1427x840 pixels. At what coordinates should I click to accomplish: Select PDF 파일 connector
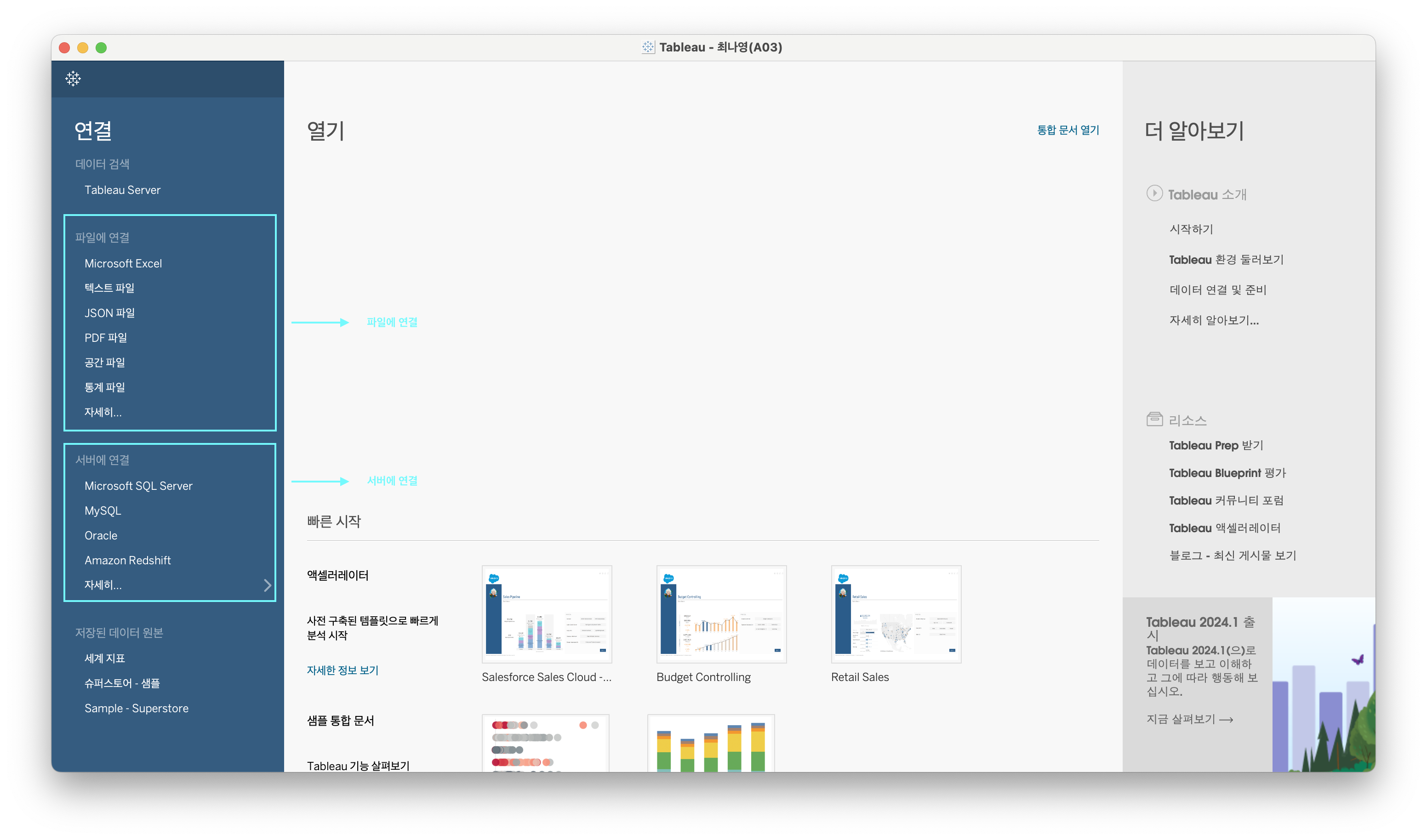[x=105, y=338]
